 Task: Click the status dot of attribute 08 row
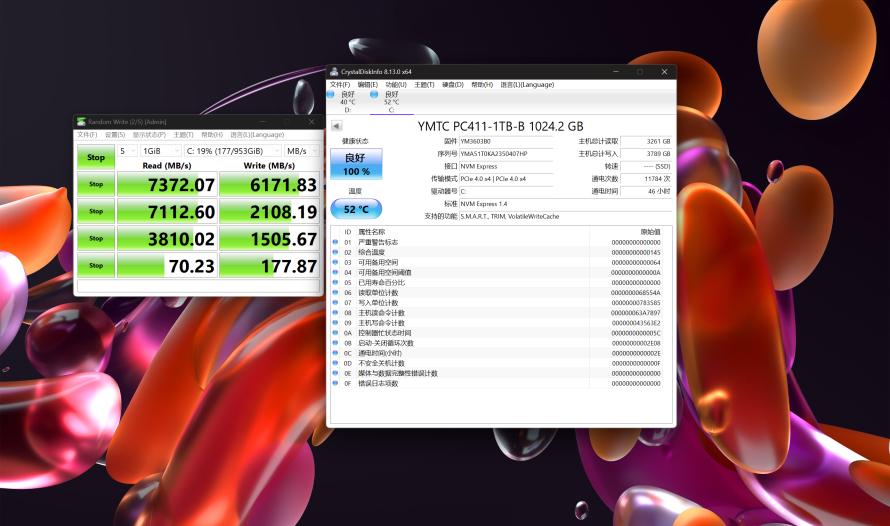tap(335, 313)
